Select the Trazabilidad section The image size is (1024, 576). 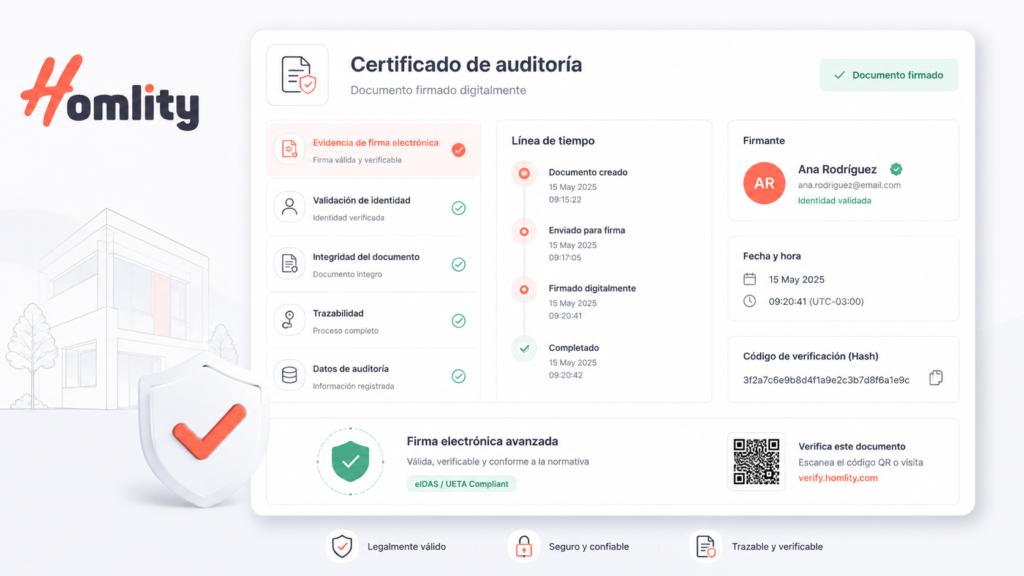coord(373,321)
